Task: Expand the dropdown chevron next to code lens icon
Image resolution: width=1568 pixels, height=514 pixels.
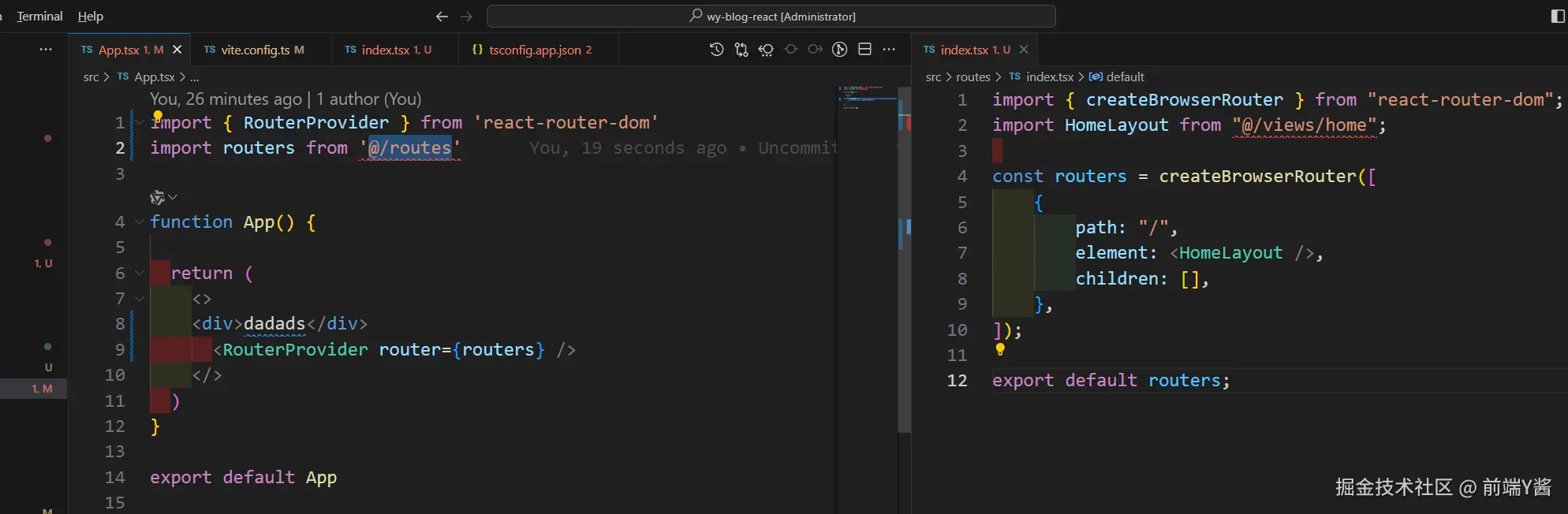Action: 173,197
